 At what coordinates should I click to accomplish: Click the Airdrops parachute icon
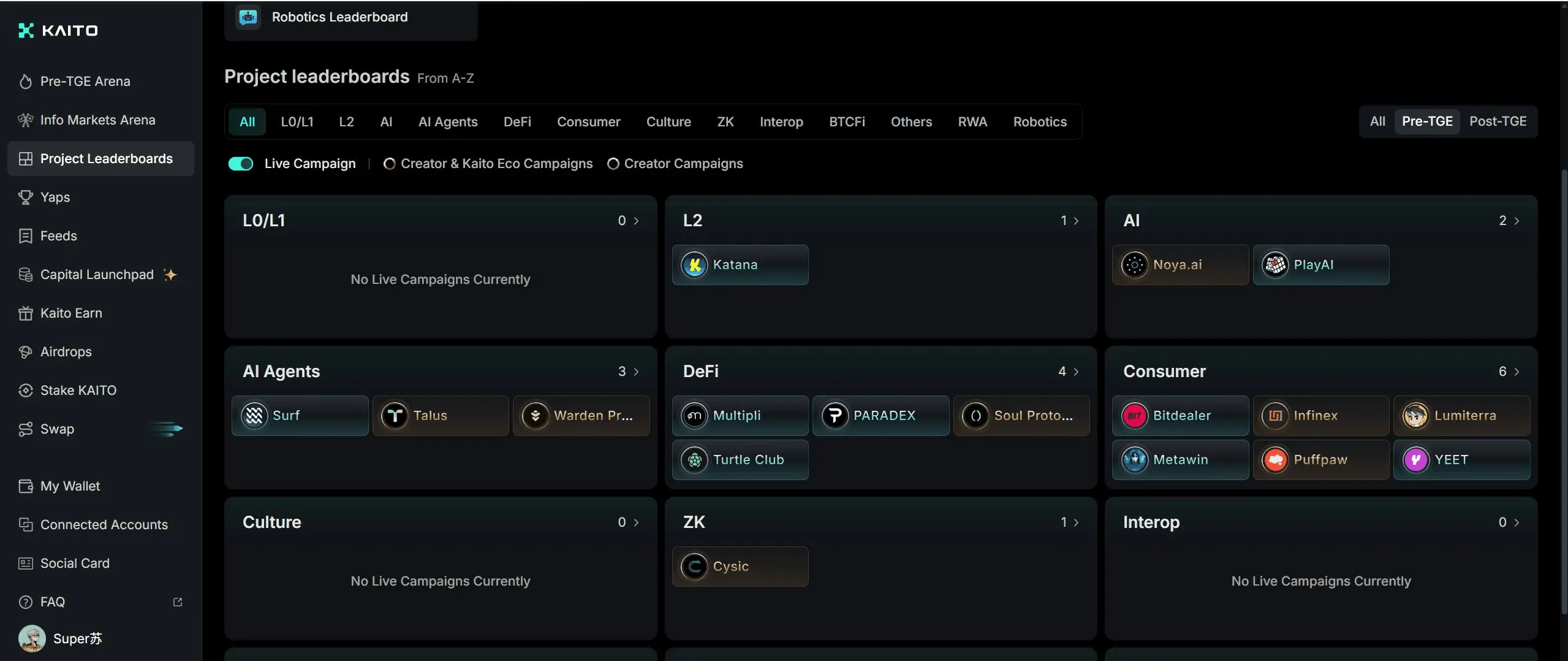(x=25, y=352)
